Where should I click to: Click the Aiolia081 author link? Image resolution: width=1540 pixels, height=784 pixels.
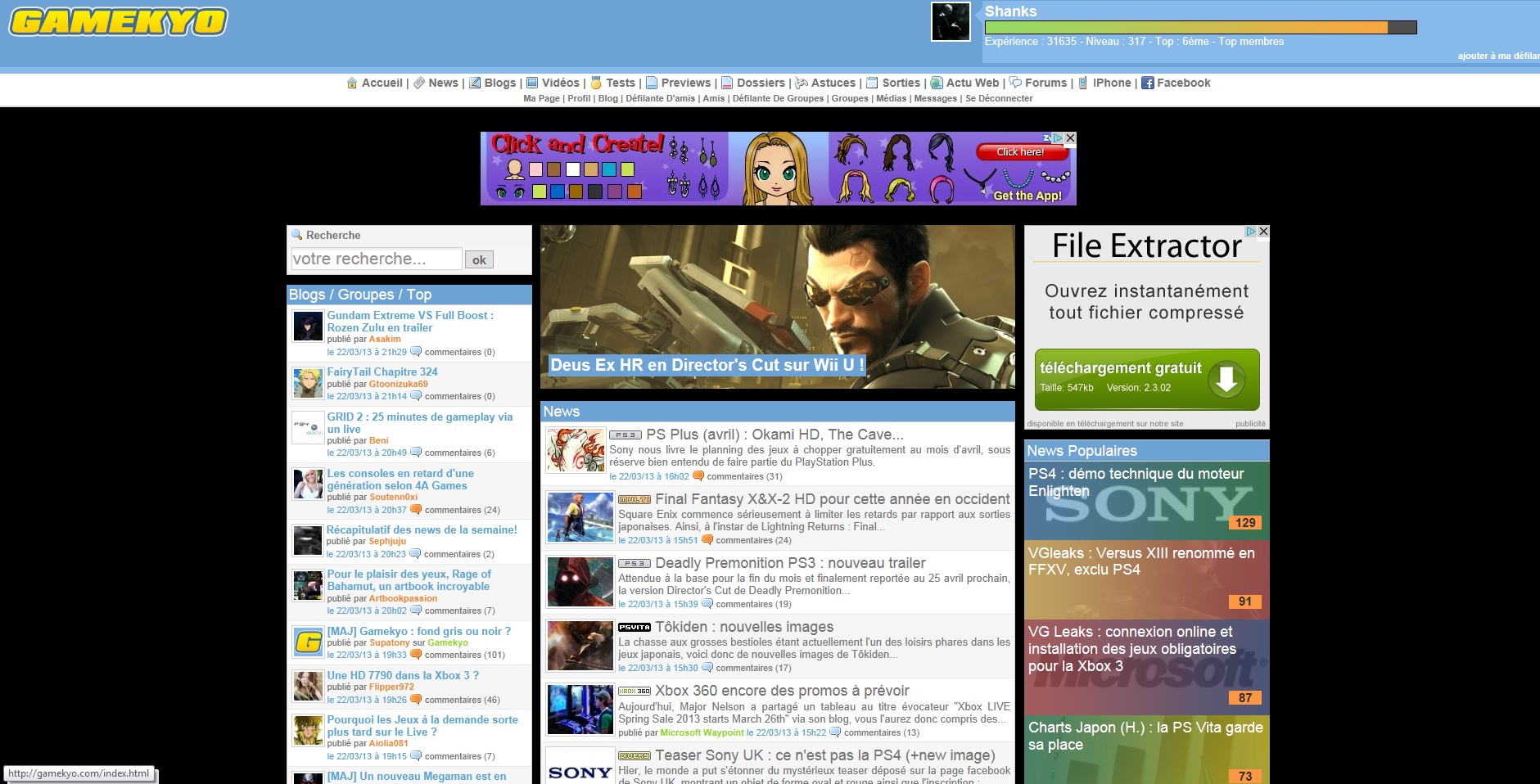(388, 744)
